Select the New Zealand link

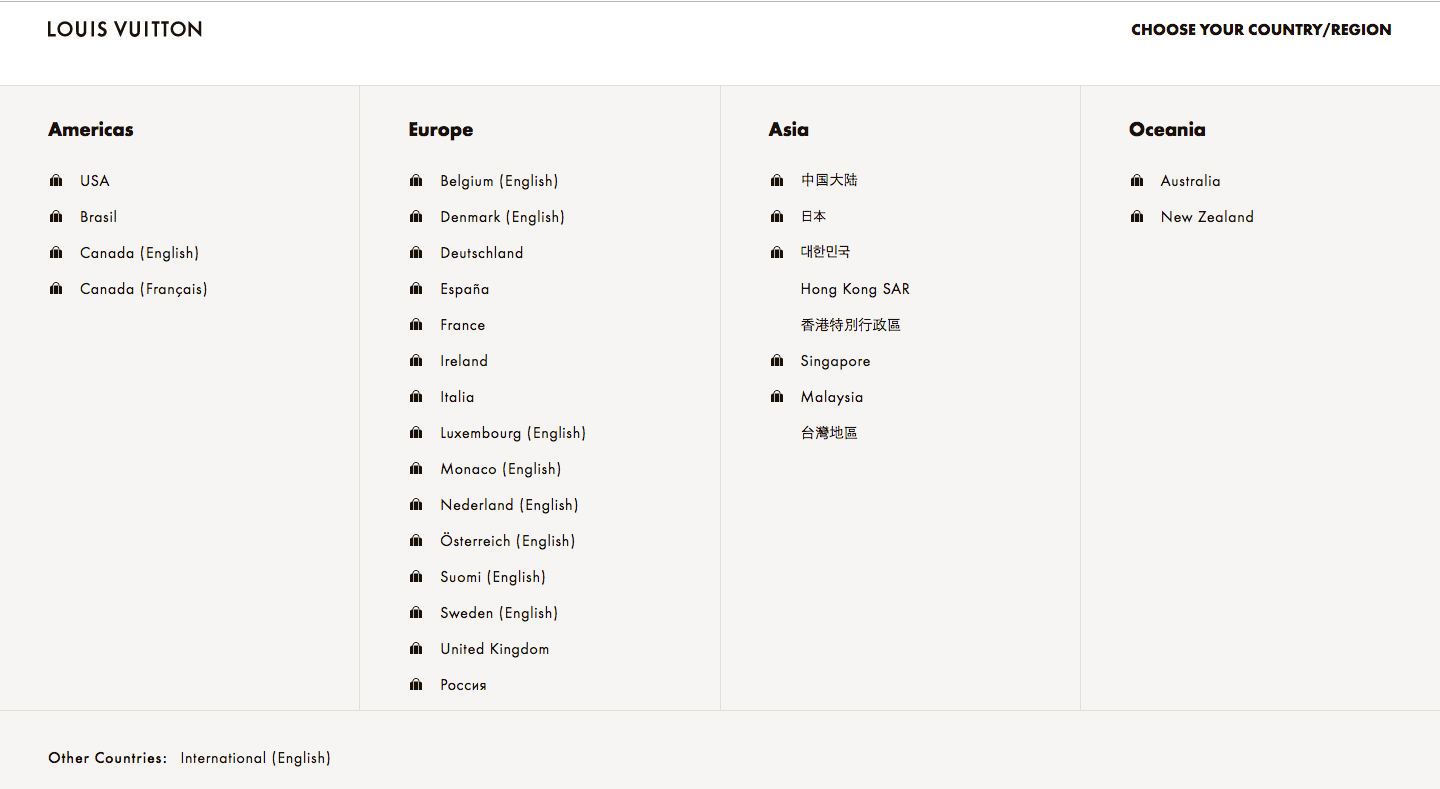click(1207, 217)
